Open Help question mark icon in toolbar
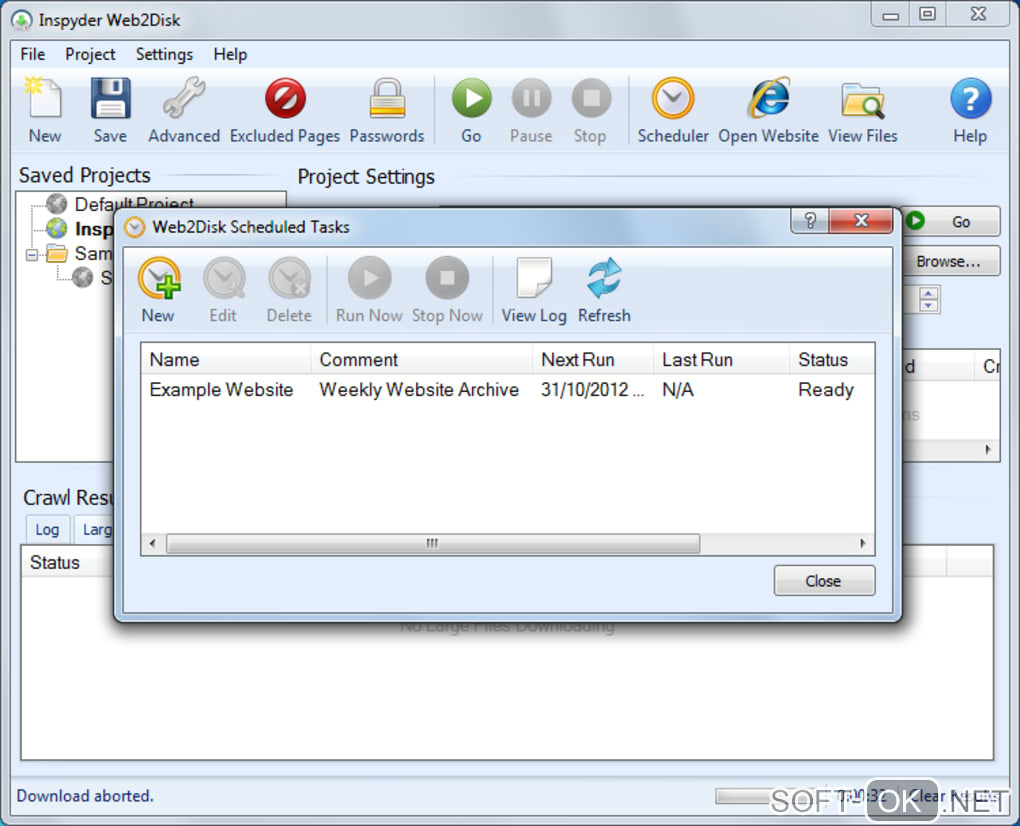This screenshot has width=1020, height=826. pos(970,109)
